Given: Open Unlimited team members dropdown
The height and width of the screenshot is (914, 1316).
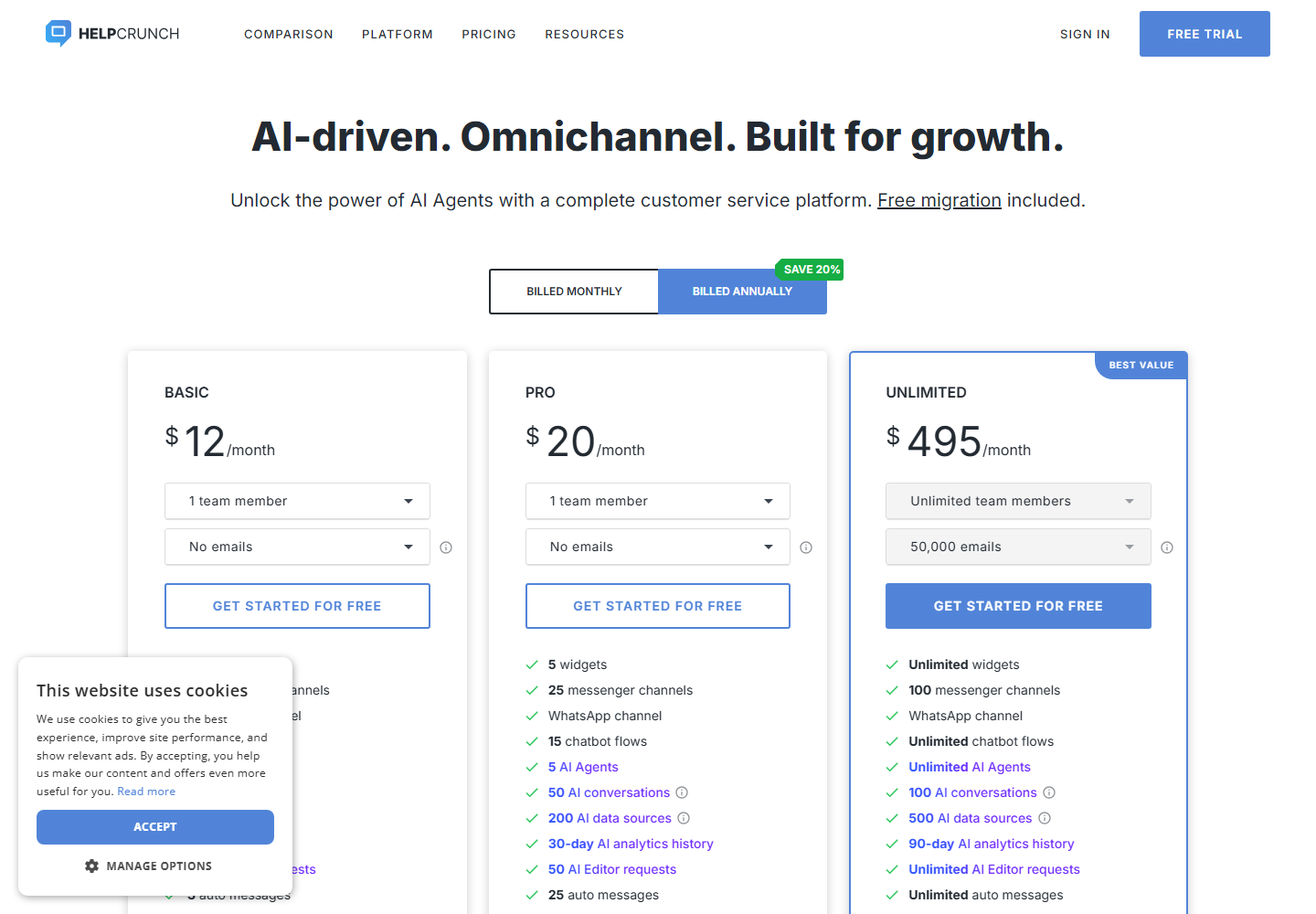Looking at the screenshot, I should coord(1018,501).
